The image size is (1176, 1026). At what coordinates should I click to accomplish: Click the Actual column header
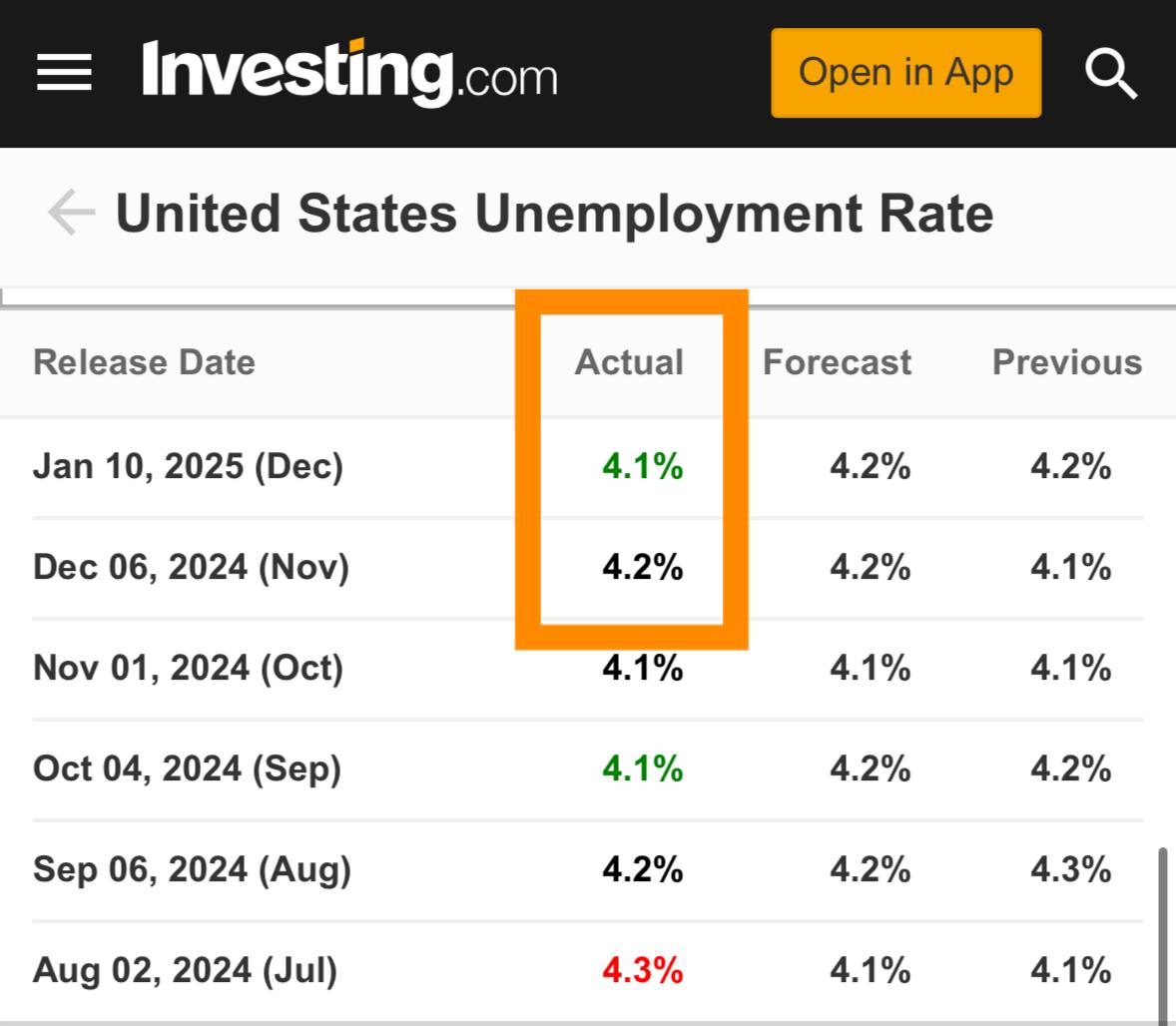coord(629,362)
